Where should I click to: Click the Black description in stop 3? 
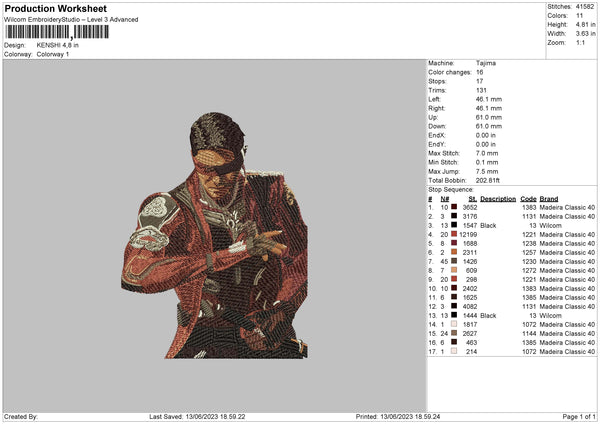pos(488,225)
